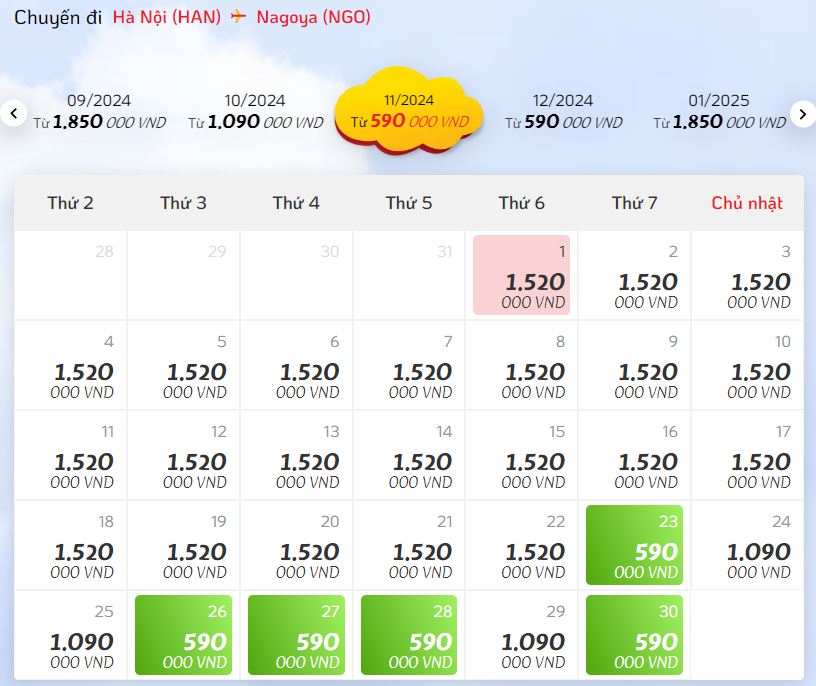Click date 16 in the calendar
Screen dimensions: 816x686
coord(634,455)
